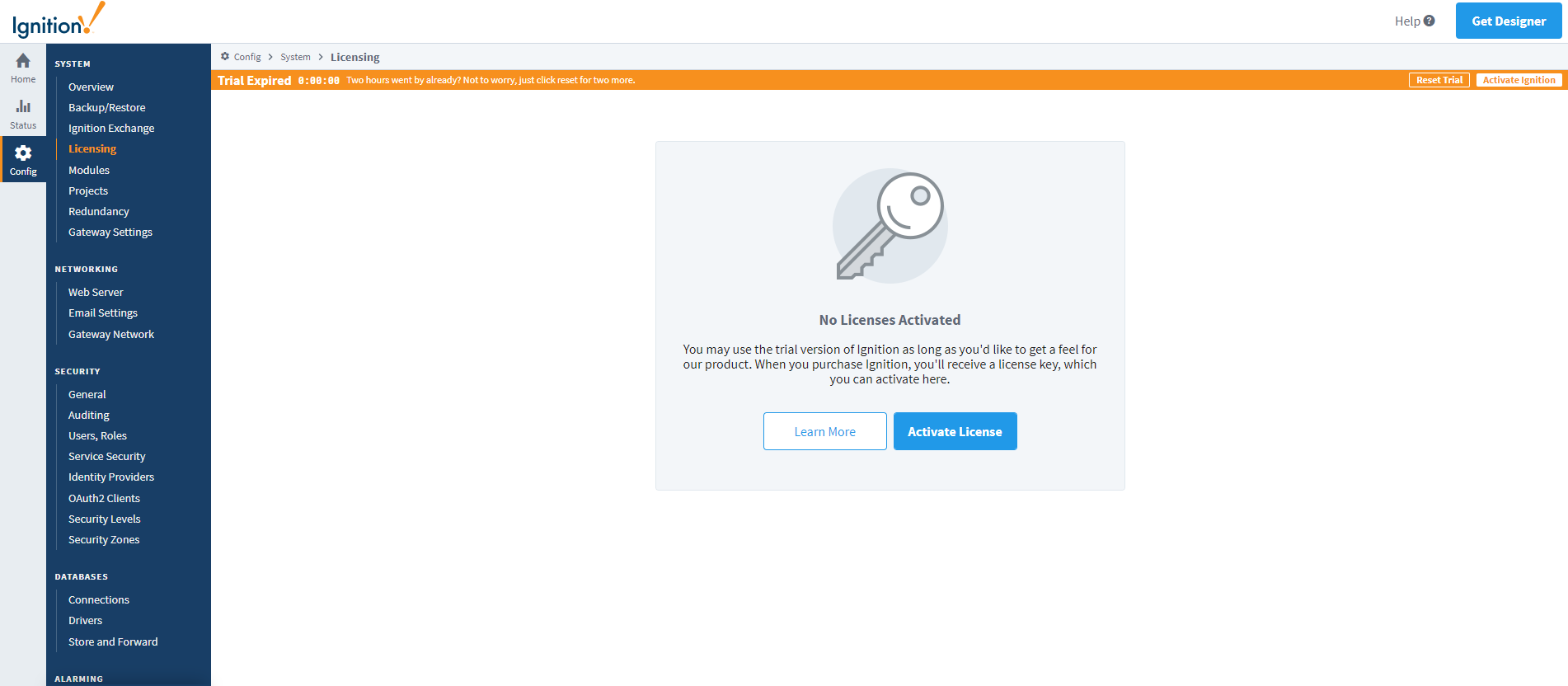This screenshot has width=1568, height=686.
Task: Click the SYSTEM section header
Action: click(73, 63)
